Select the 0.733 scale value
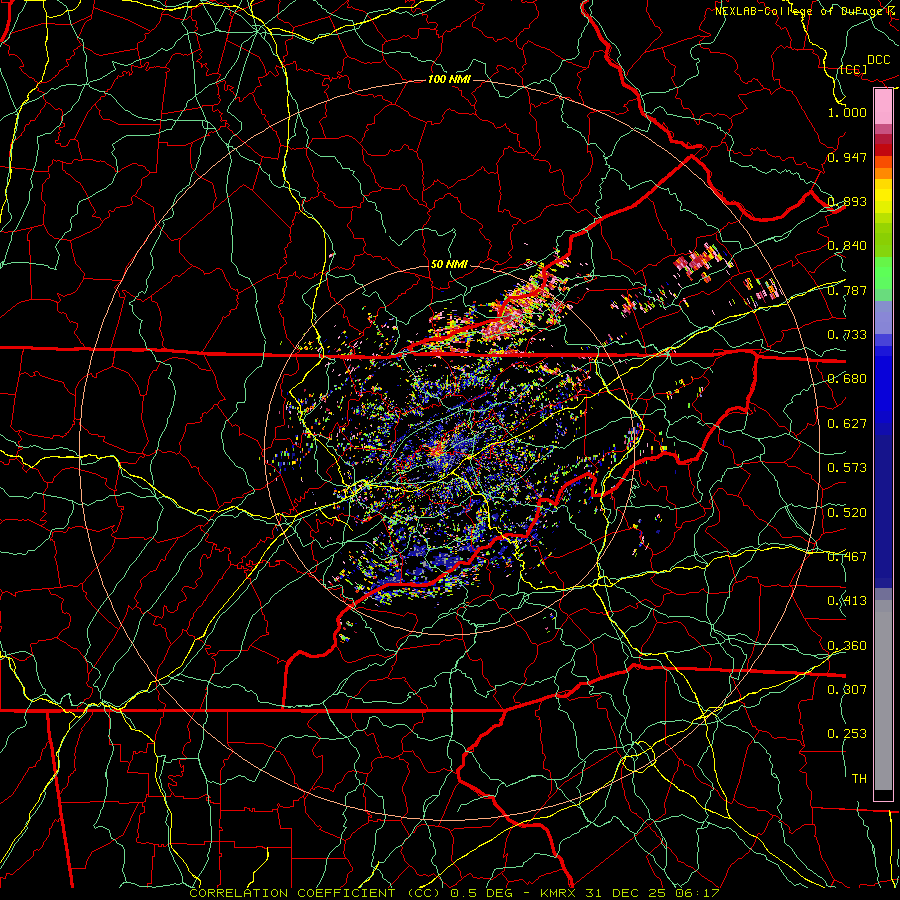The height and width of the screenshot is (900, 900). [847, 335]
